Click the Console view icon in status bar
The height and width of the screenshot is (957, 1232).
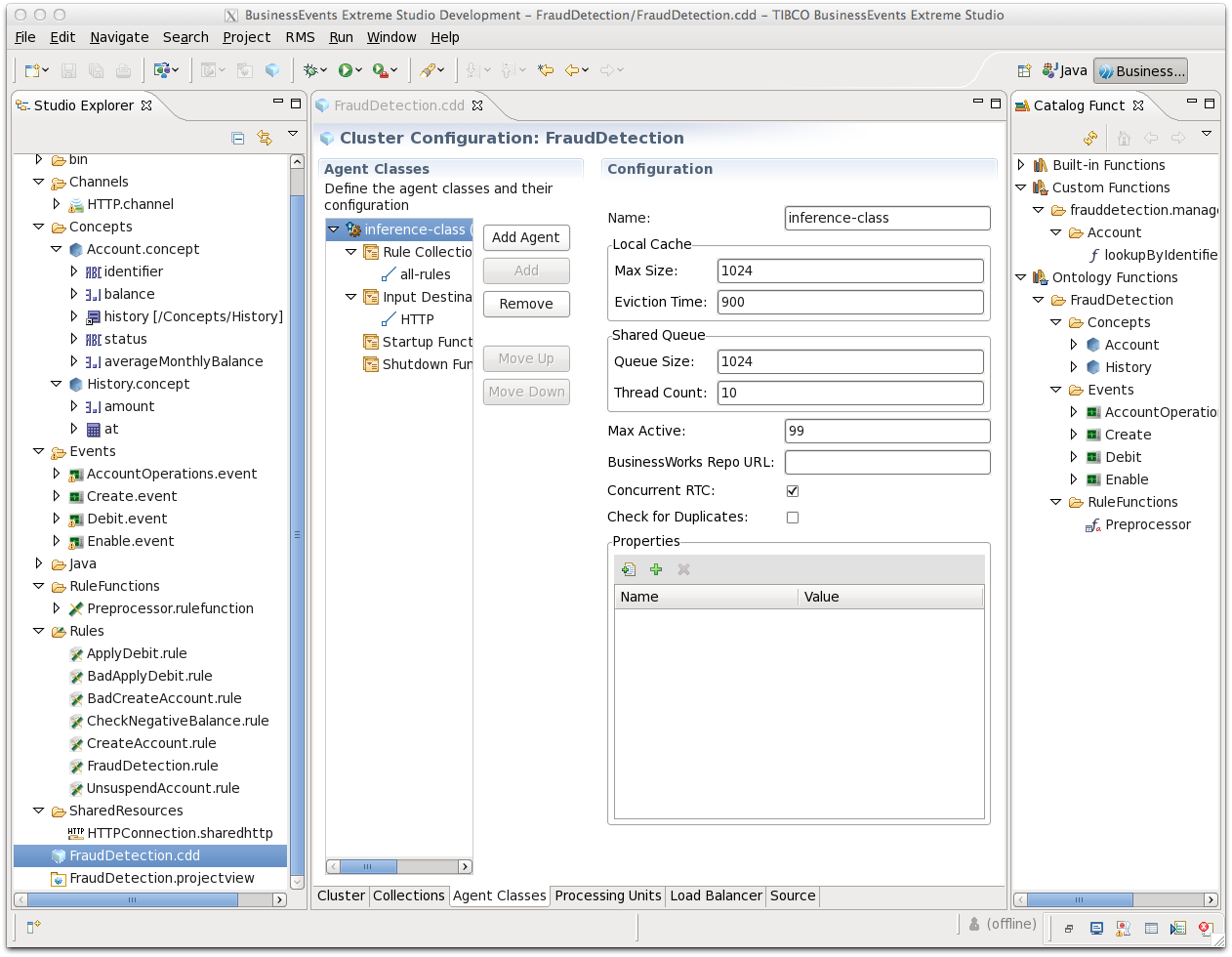(x=1097, y=928)
